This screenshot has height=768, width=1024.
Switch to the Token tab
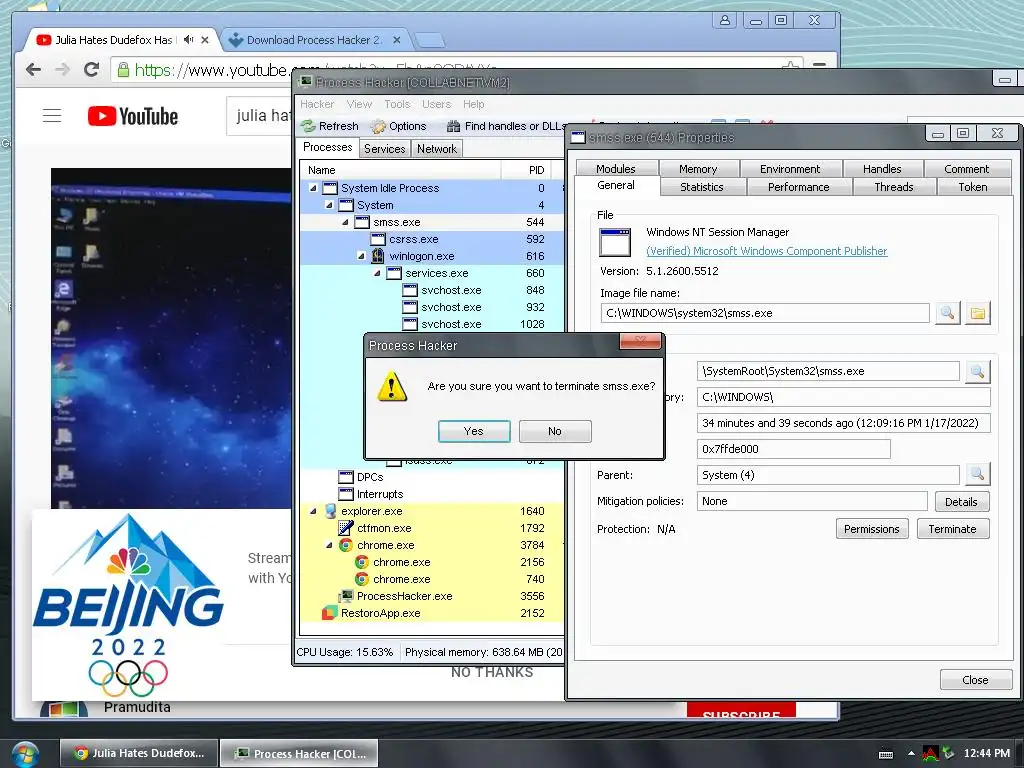click(x=973, y=187)
